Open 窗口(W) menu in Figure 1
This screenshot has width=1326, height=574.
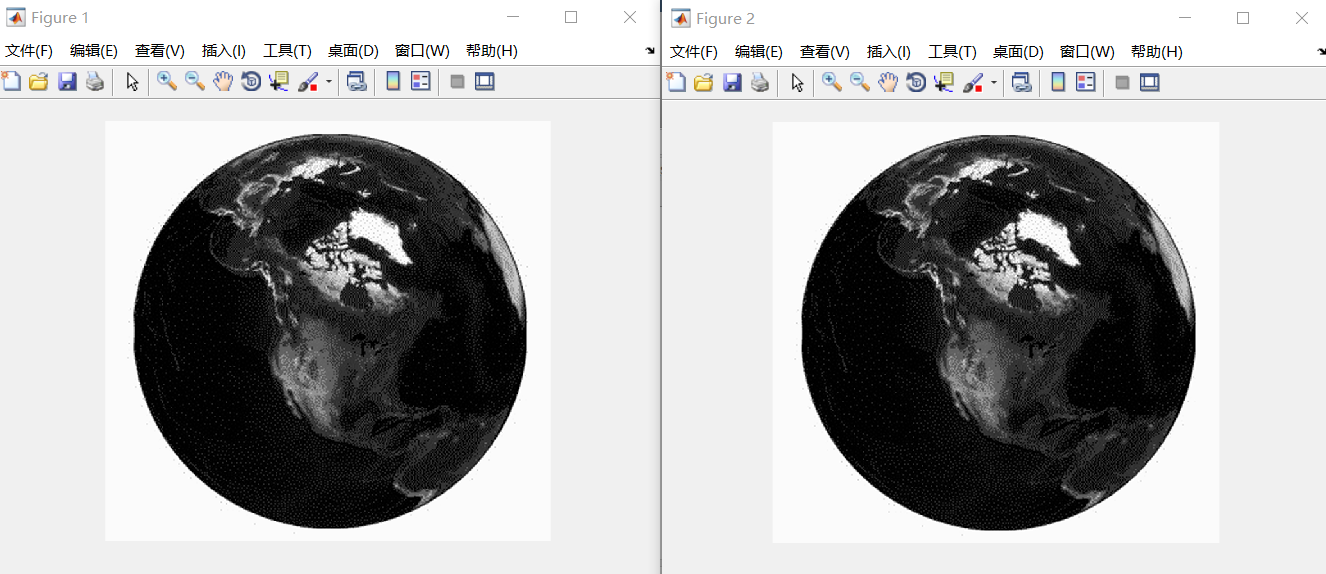click(423, 51)
